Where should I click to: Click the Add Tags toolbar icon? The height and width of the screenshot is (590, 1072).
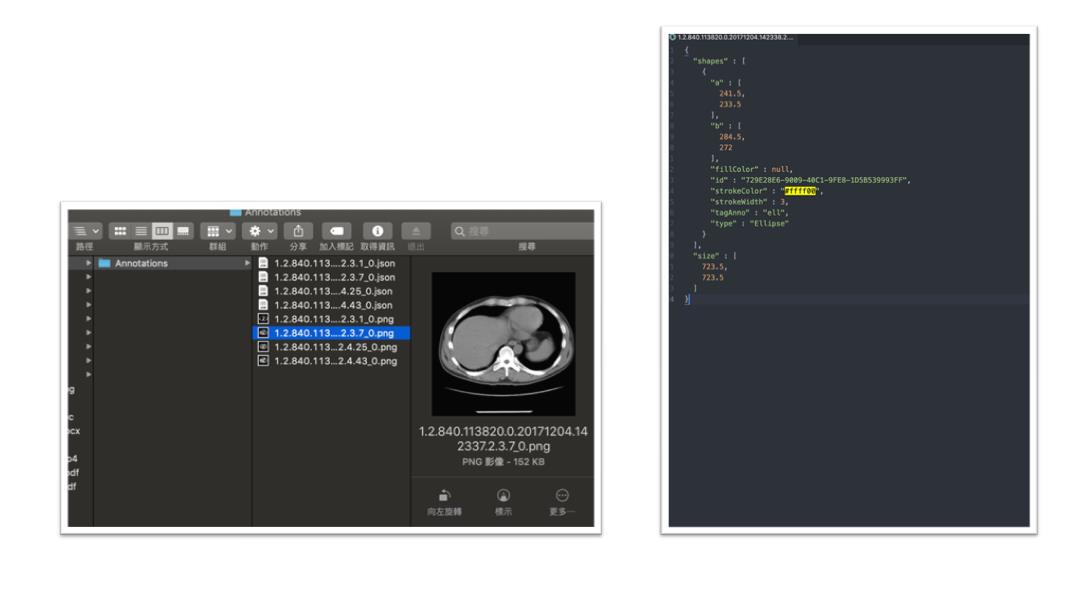[337, 231]
